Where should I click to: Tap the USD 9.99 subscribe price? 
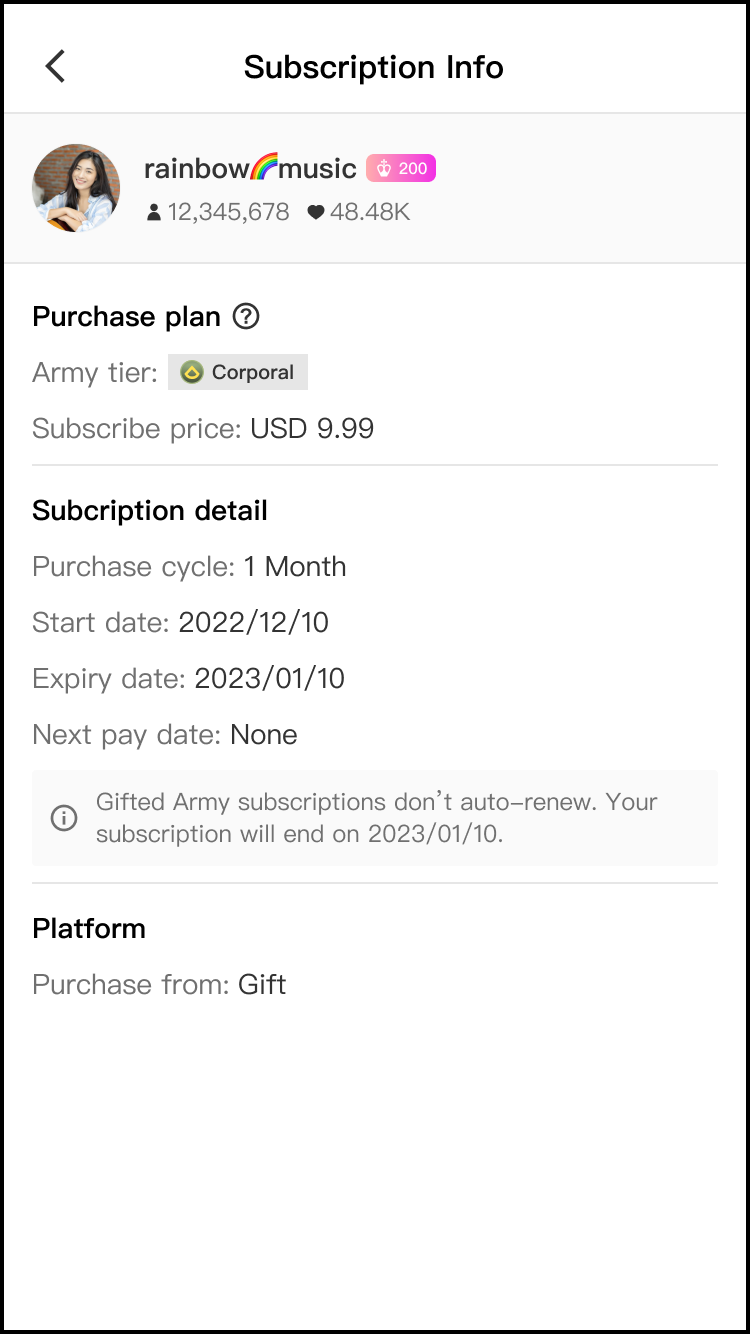point(312,429)
